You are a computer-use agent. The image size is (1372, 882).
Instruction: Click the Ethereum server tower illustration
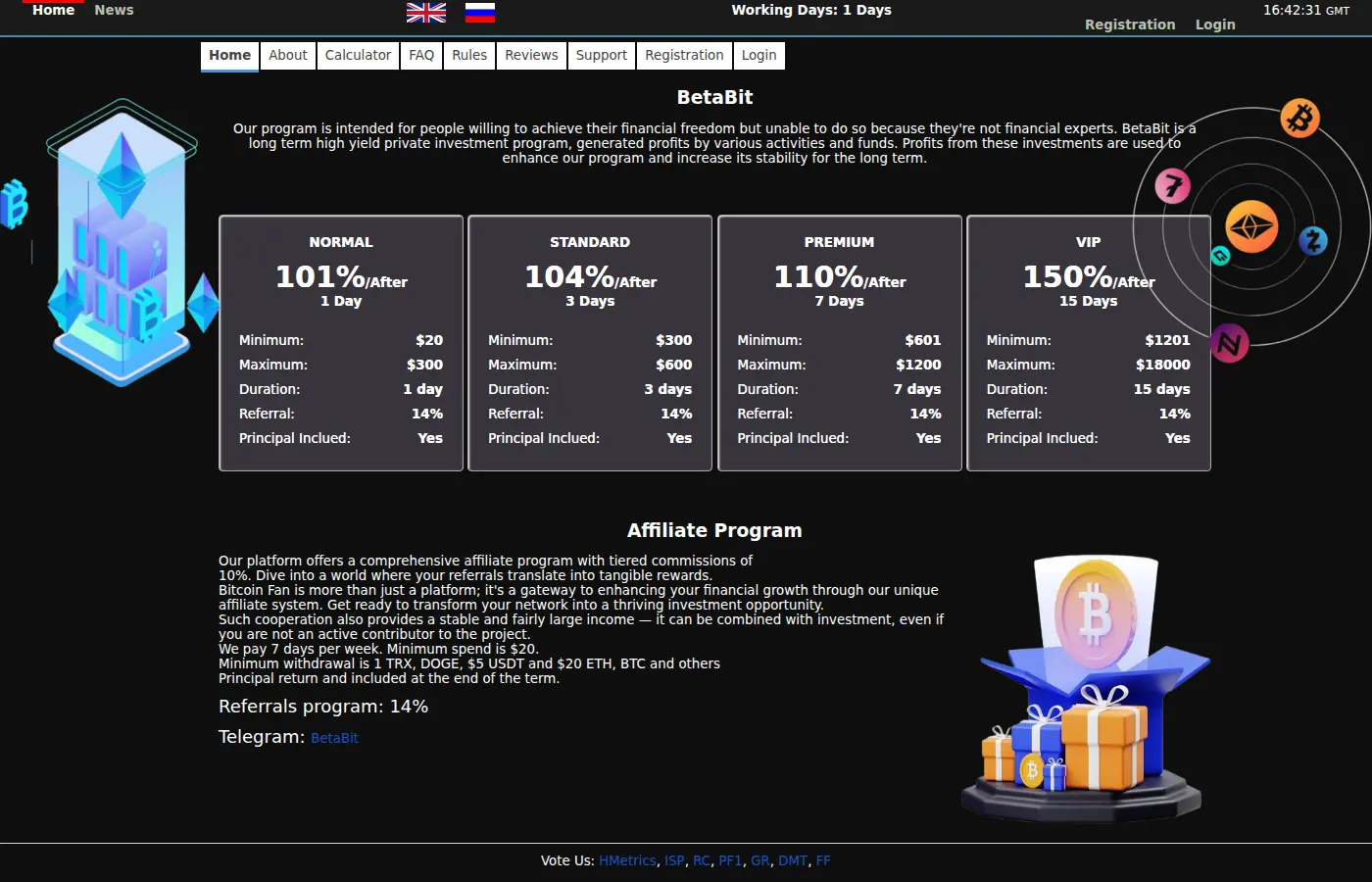click(x=122, y=242)
